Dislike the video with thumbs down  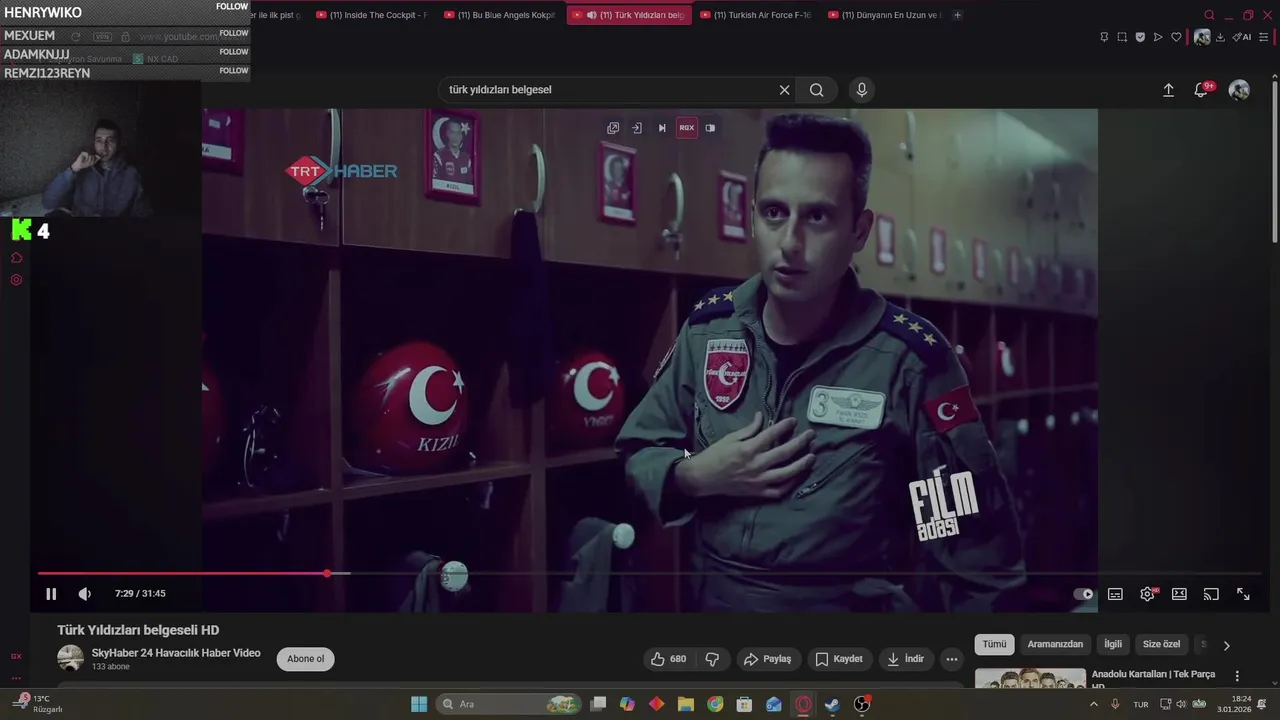click(x=712, y=659)
